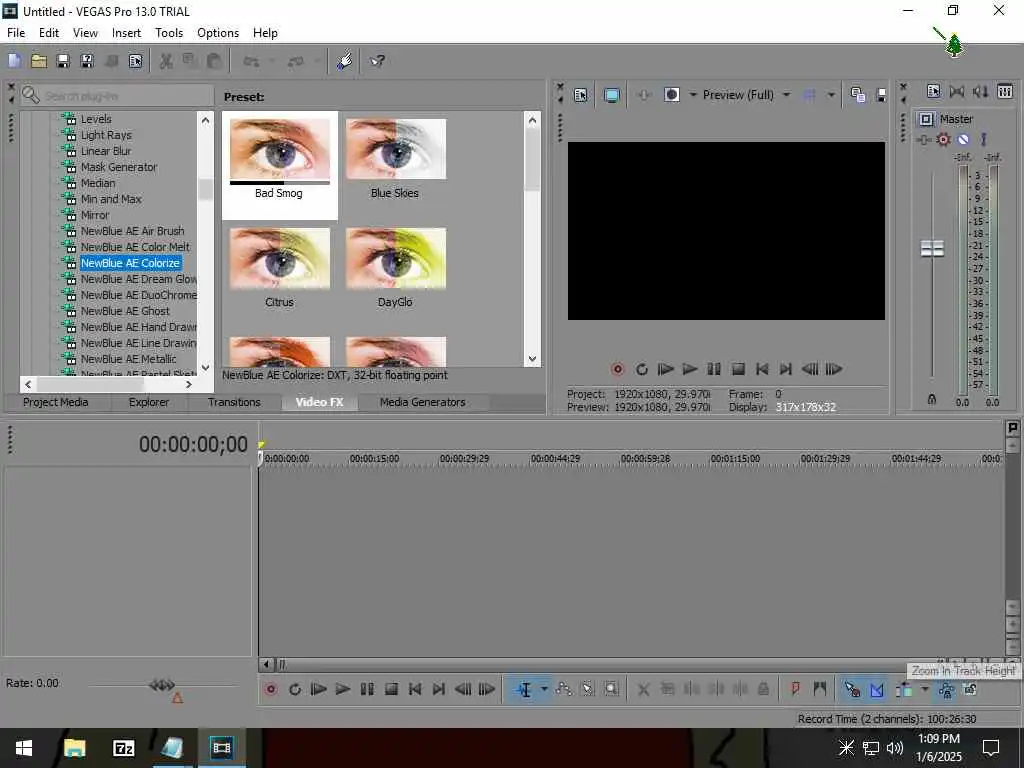
Task: Open a project with the folder icon
Action: 39,61
